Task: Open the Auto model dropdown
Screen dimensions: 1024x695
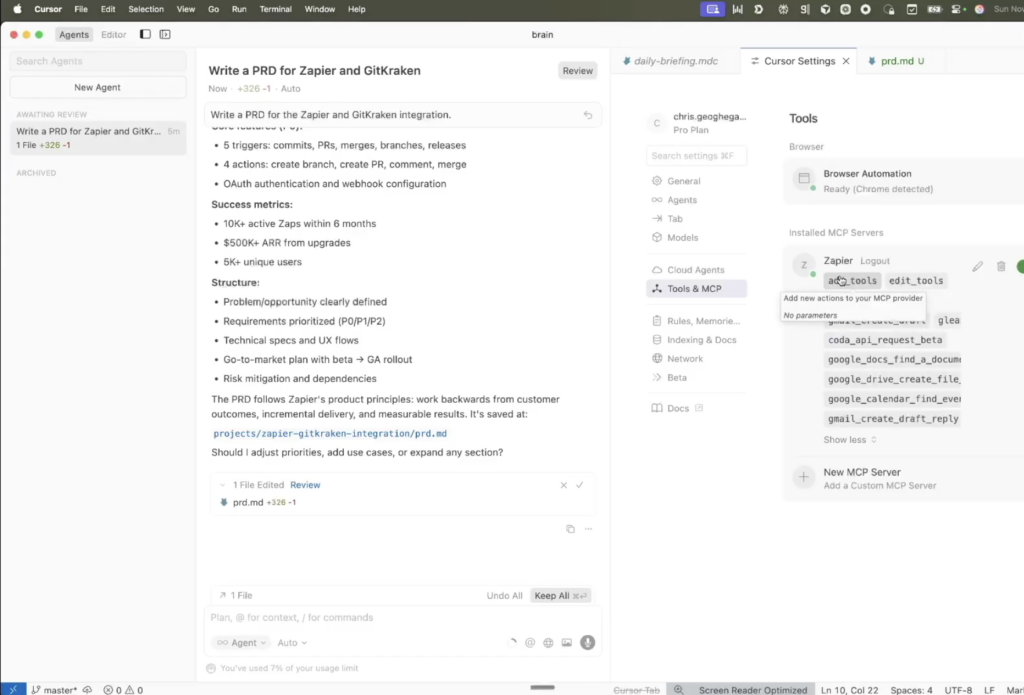Action: coord(292,643)
